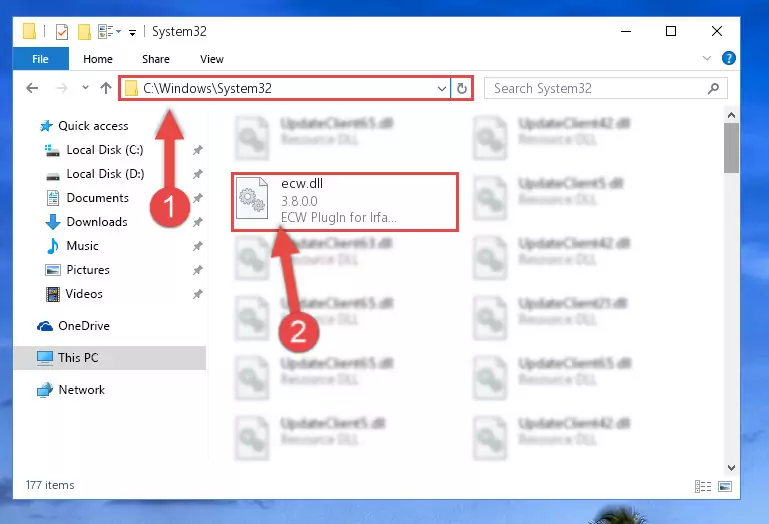Click the scrollbar up arrow
Viewport: 769px width, 524px height.
pos(731,116)
